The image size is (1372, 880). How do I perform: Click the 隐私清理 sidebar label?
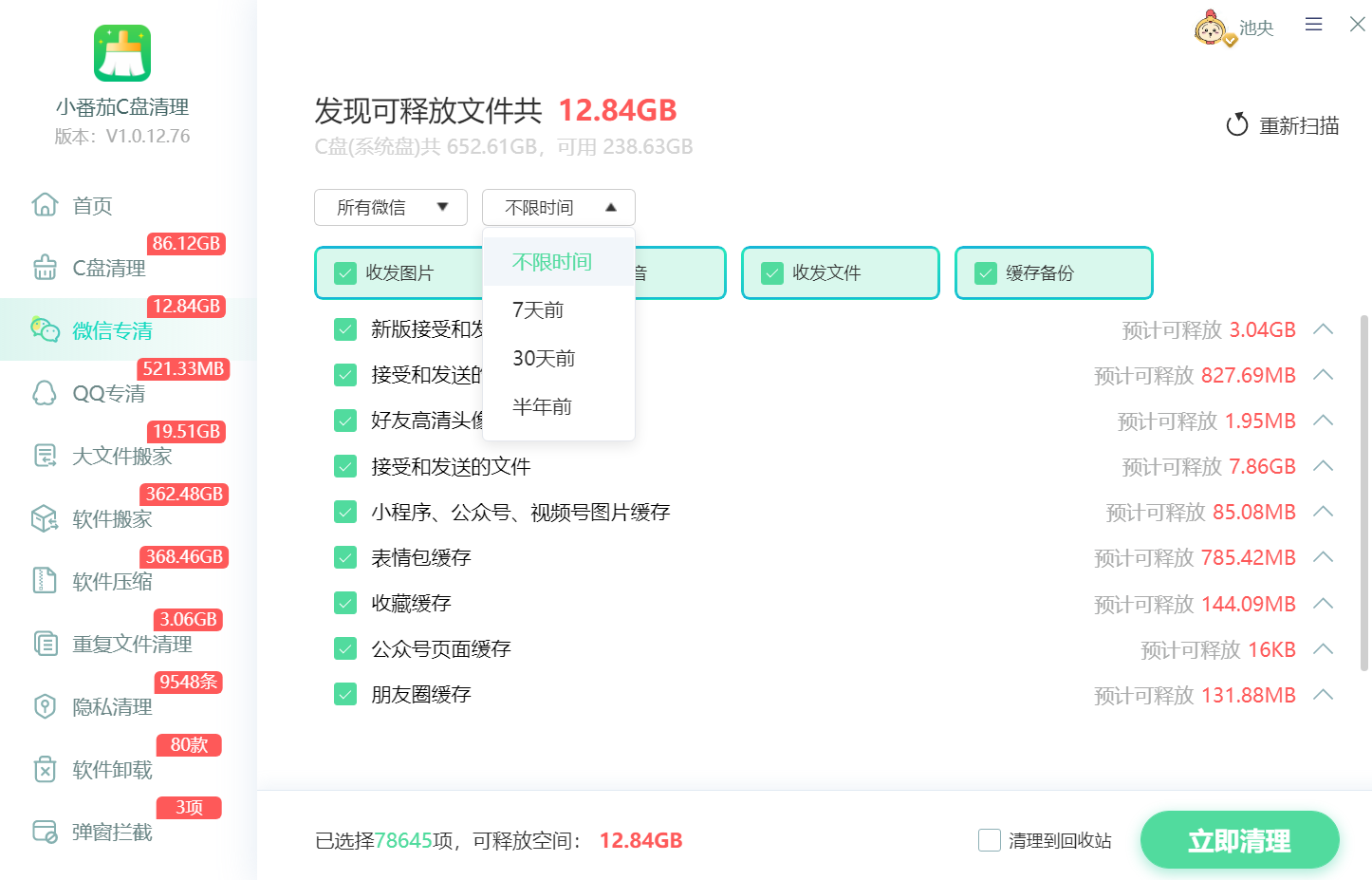click(x=112, y=707)
